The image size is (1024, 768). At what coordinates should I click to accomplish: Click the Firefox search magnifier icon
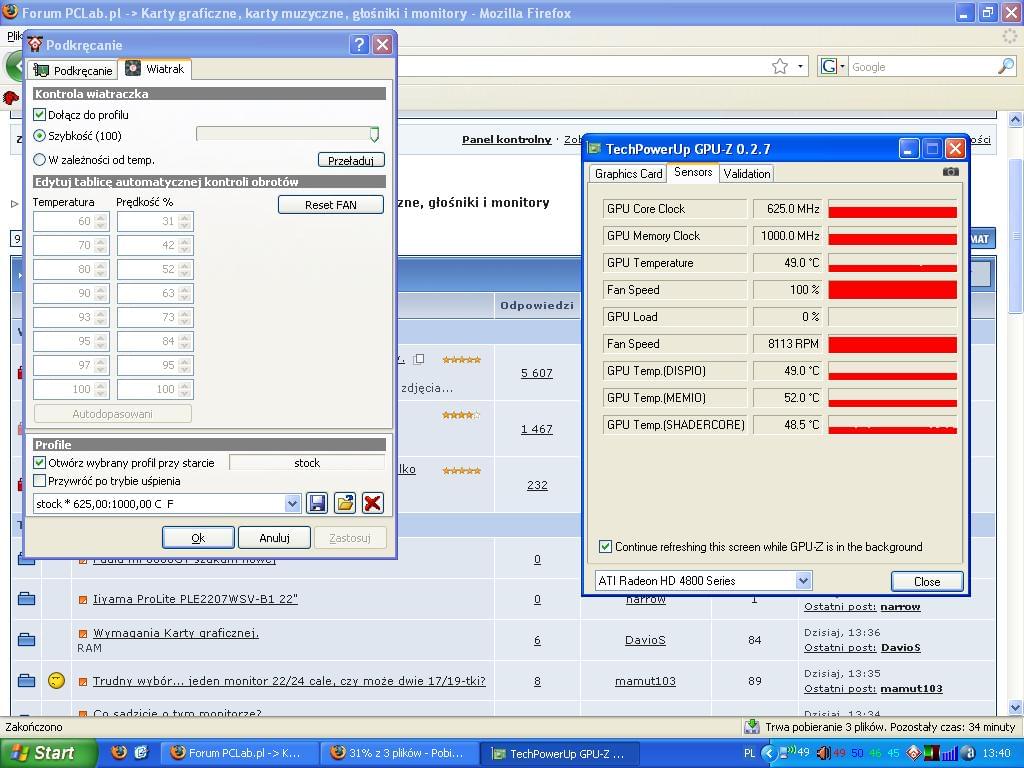tap(1005, 66)
